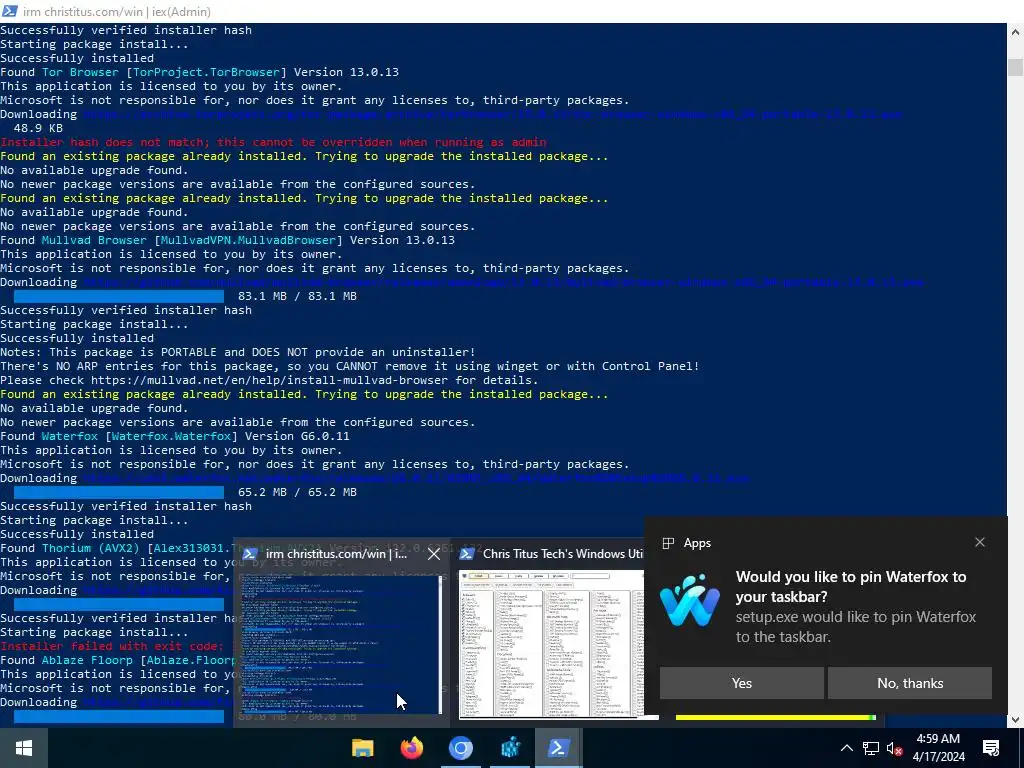This screenshot has height=768, width=1024.
Task: Open the blue circular browser taskbar icon
Action: 460,748
